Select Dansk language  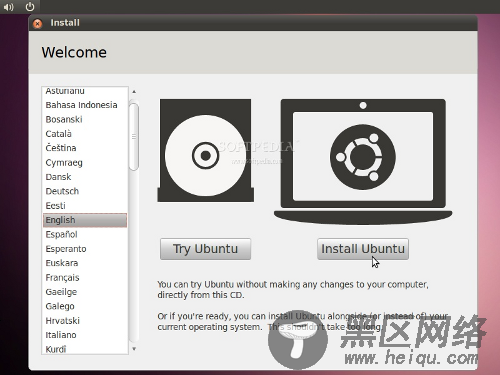point(85,177)
